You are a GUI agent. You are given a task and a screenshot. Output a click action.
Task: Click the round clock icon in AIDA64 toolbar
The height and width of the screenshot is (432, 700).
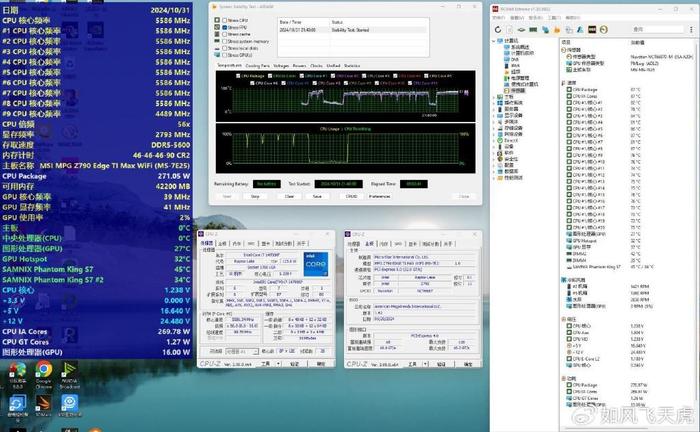[x=604, y=29]
